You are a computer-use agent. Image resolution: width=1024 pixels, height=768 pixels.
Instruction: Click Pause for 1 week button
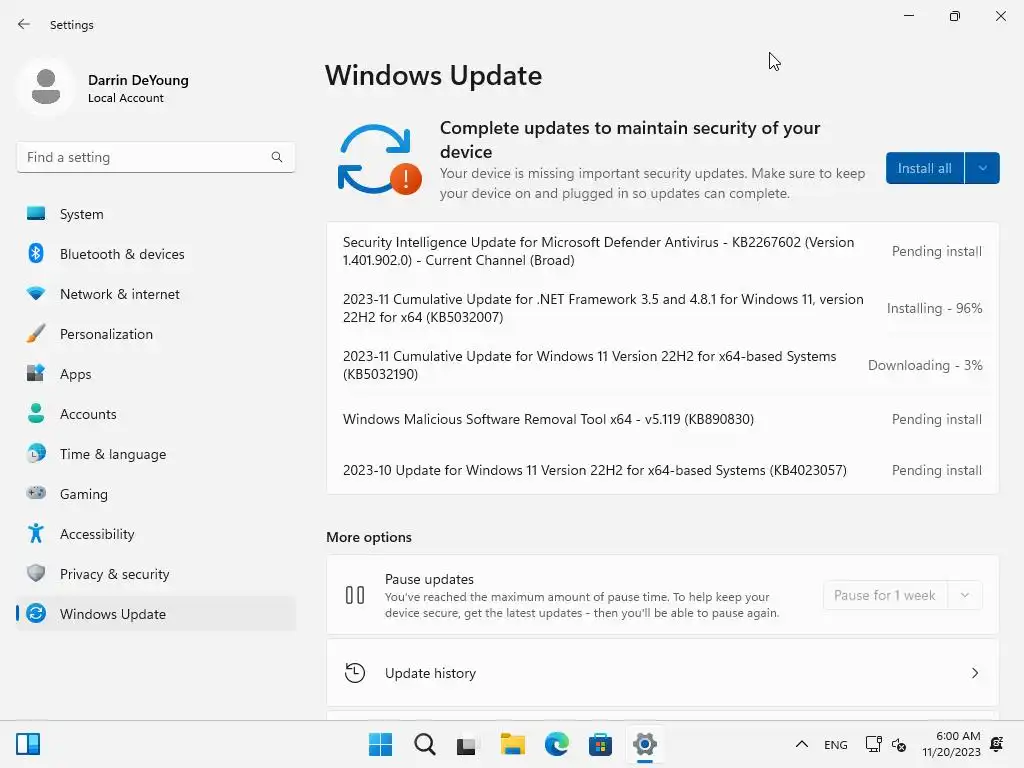885,595
